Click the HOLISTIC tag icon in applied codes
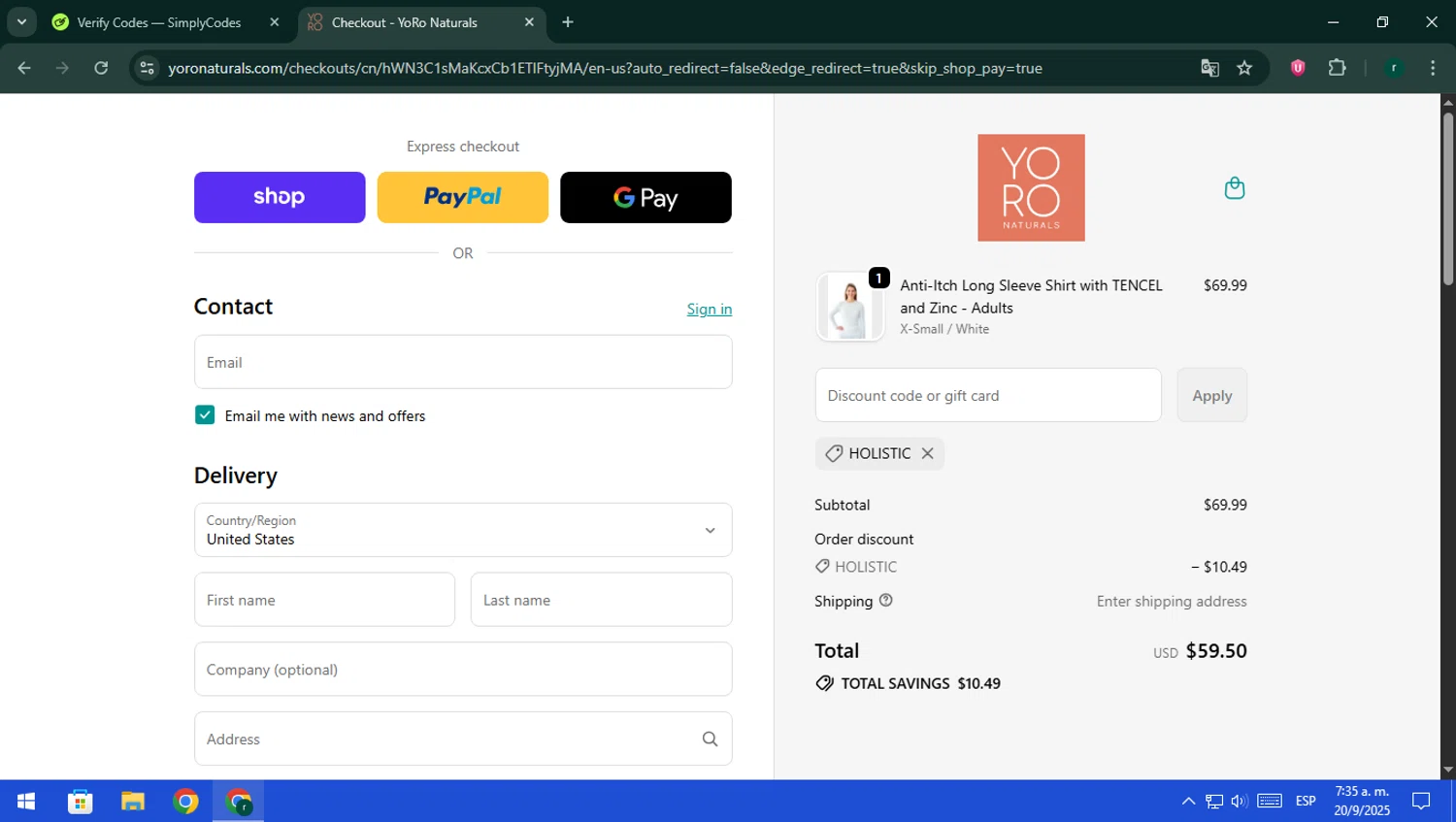Viewport: 1456px width, 822px height. point(833,453)
